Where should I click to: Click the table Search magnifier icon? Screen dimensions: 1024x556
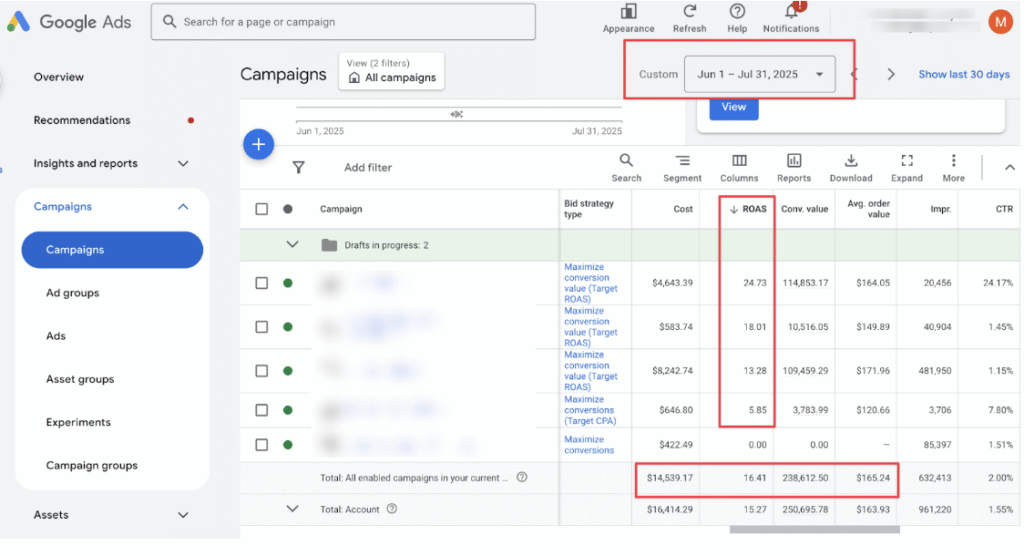(x=626, y=161)
